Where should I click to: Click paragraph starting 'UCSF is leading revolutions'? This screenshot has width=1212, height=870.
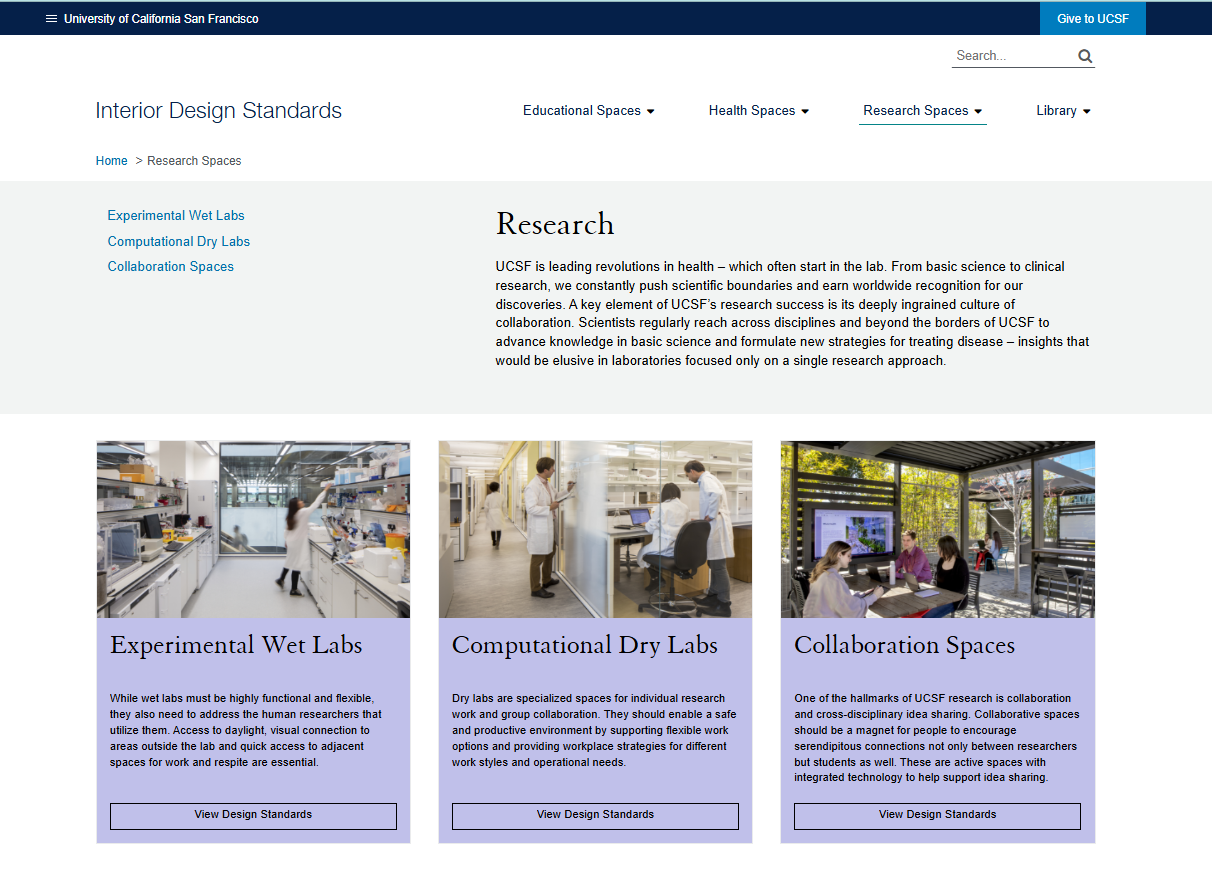[x=792, y=314]
